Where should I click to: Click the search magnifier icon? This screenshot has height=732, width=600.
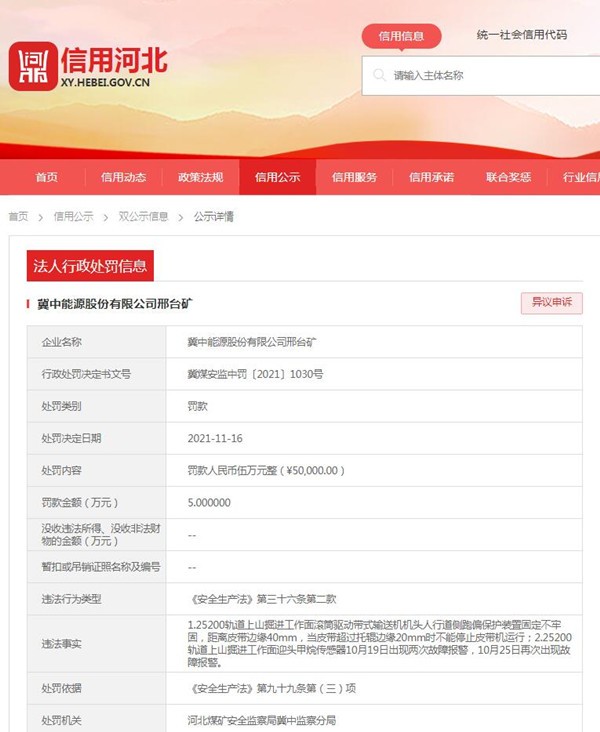[379, 75]
